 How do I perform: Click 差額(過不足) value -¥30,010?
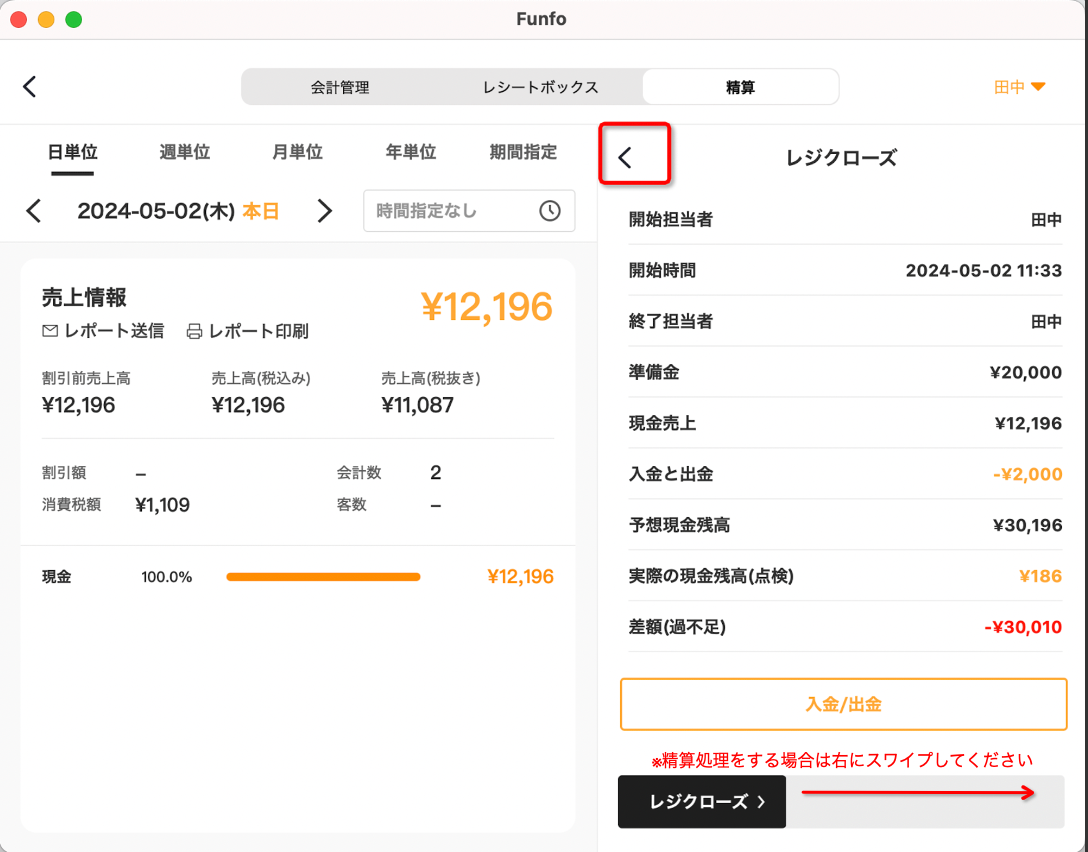[x=1023, y=627]
